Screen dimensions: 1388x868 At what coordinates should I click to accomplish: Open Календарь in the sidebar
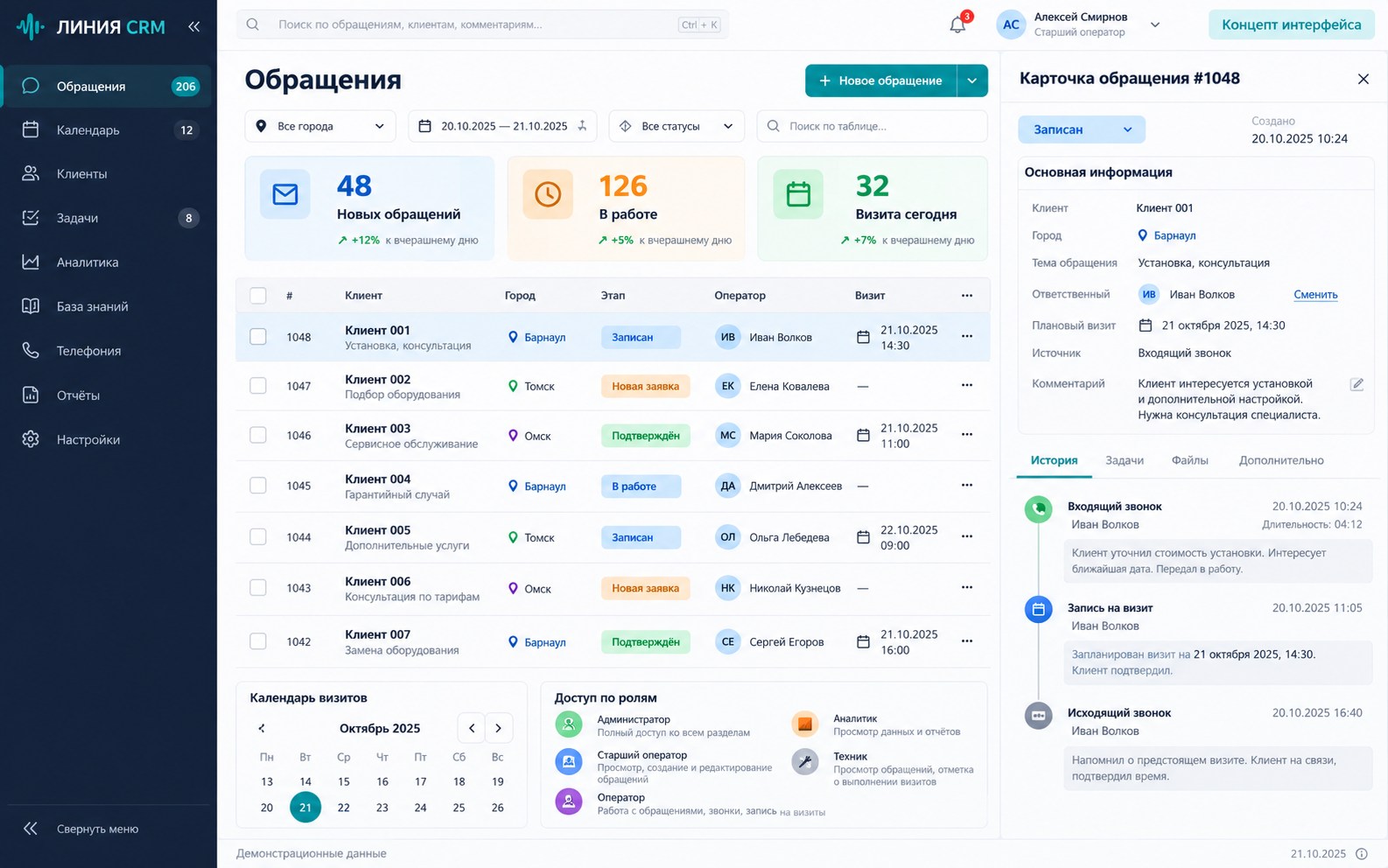click(109, 130)
